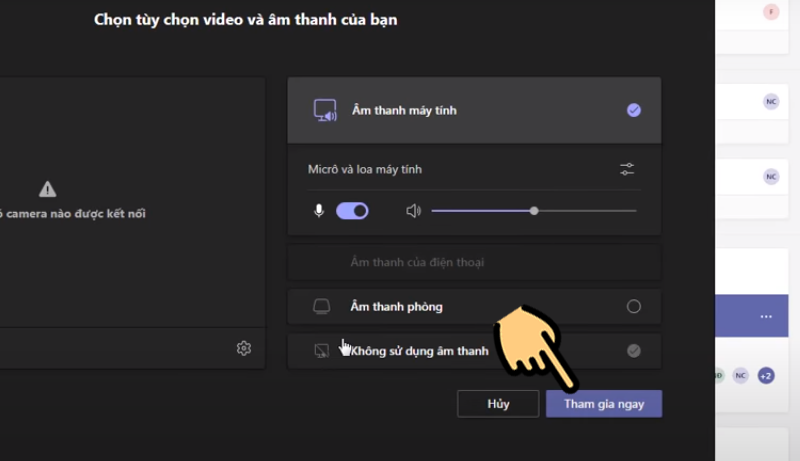Click the Tham gia ngay button
Screen dimensions: 800x461
click(604, 404)
